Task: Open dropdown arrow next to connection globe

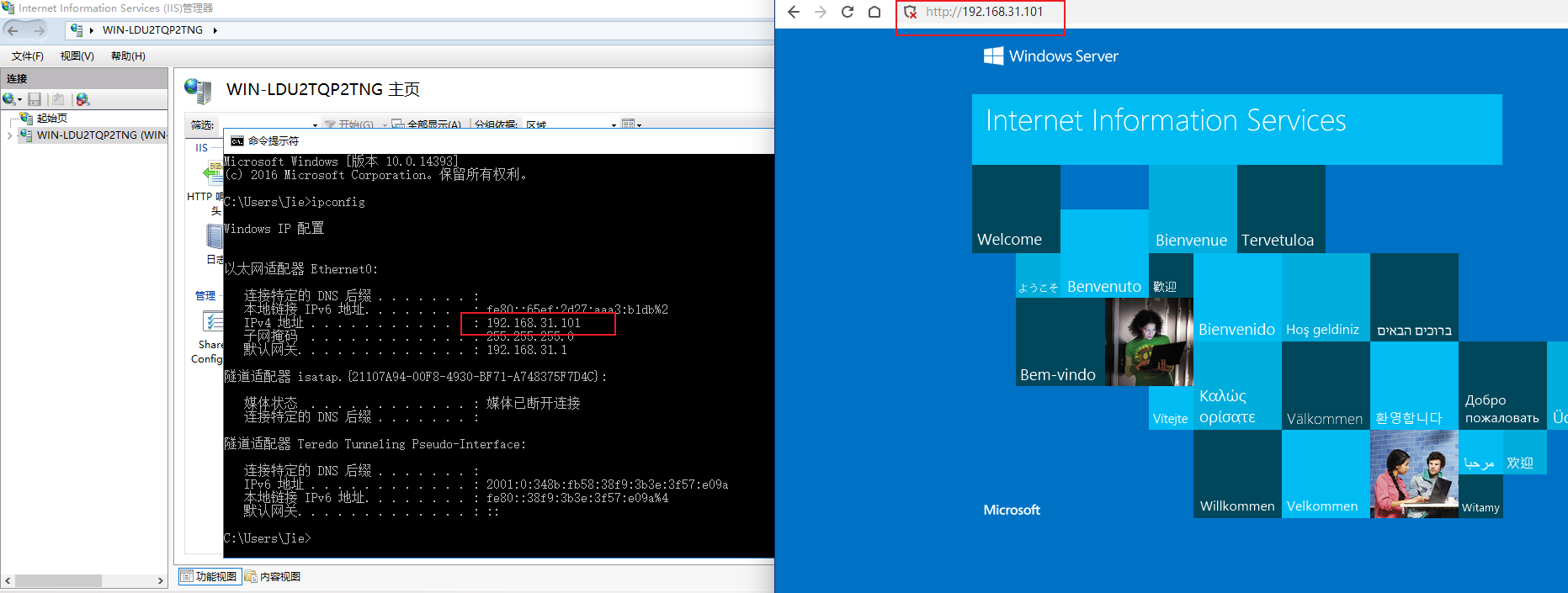Action: [19, 99]
